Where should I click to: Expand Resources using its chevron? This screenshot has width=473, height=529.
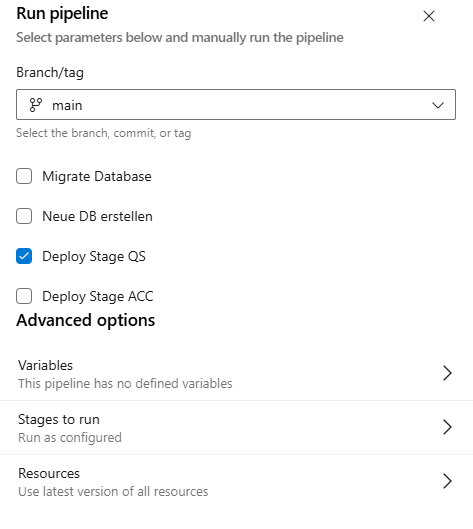tap(447, 481)
